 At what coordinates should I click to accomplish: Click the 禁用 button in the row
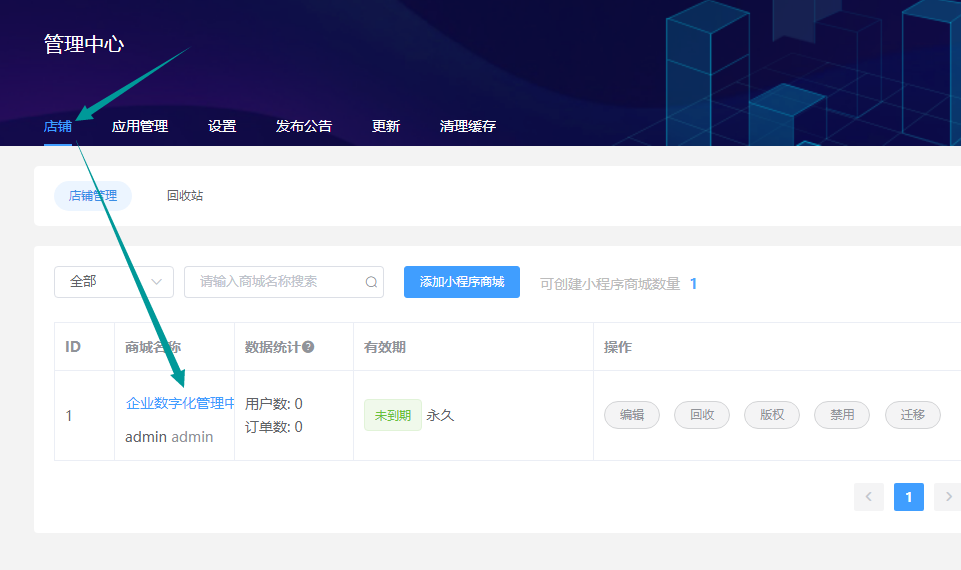842,415
